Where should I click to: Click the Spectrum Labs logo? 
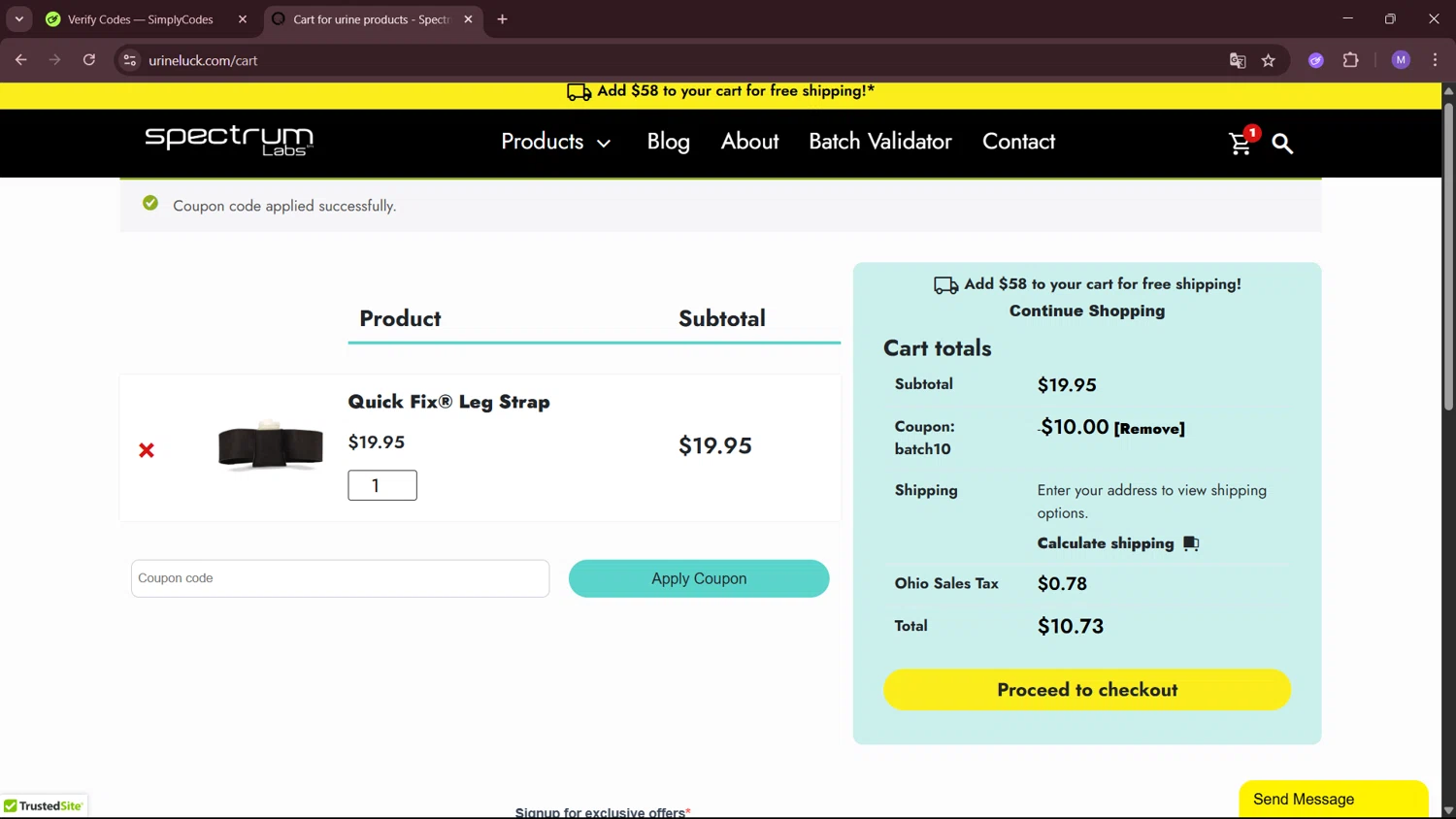pos(229,141)
